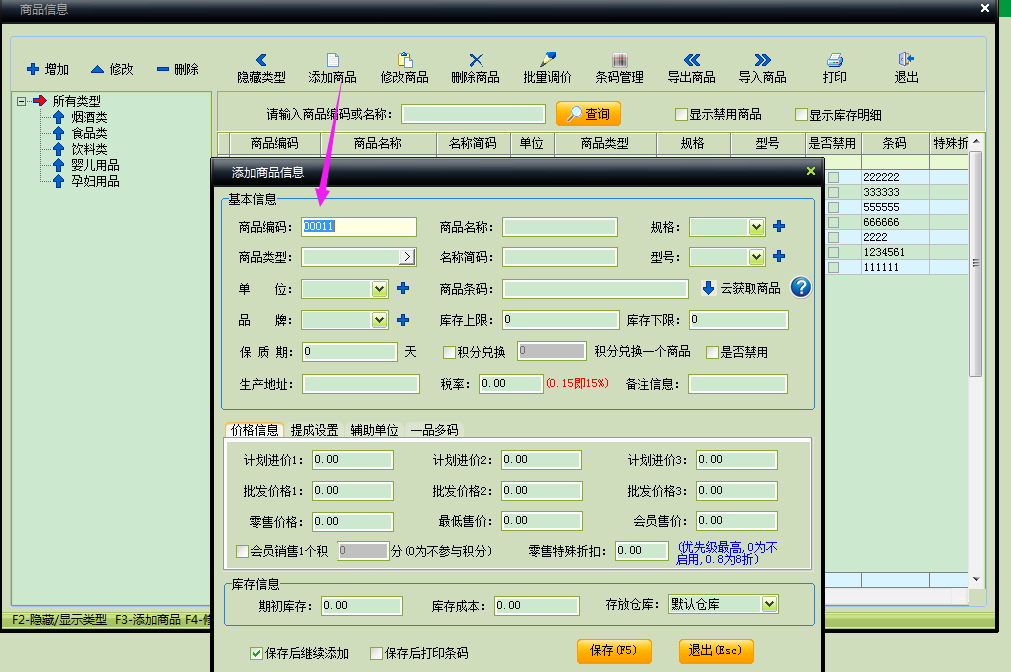Screen dimensions: 1011x672
Task: Toggle the 显示禁用商品 checkbox
Action: click(681, 115)
